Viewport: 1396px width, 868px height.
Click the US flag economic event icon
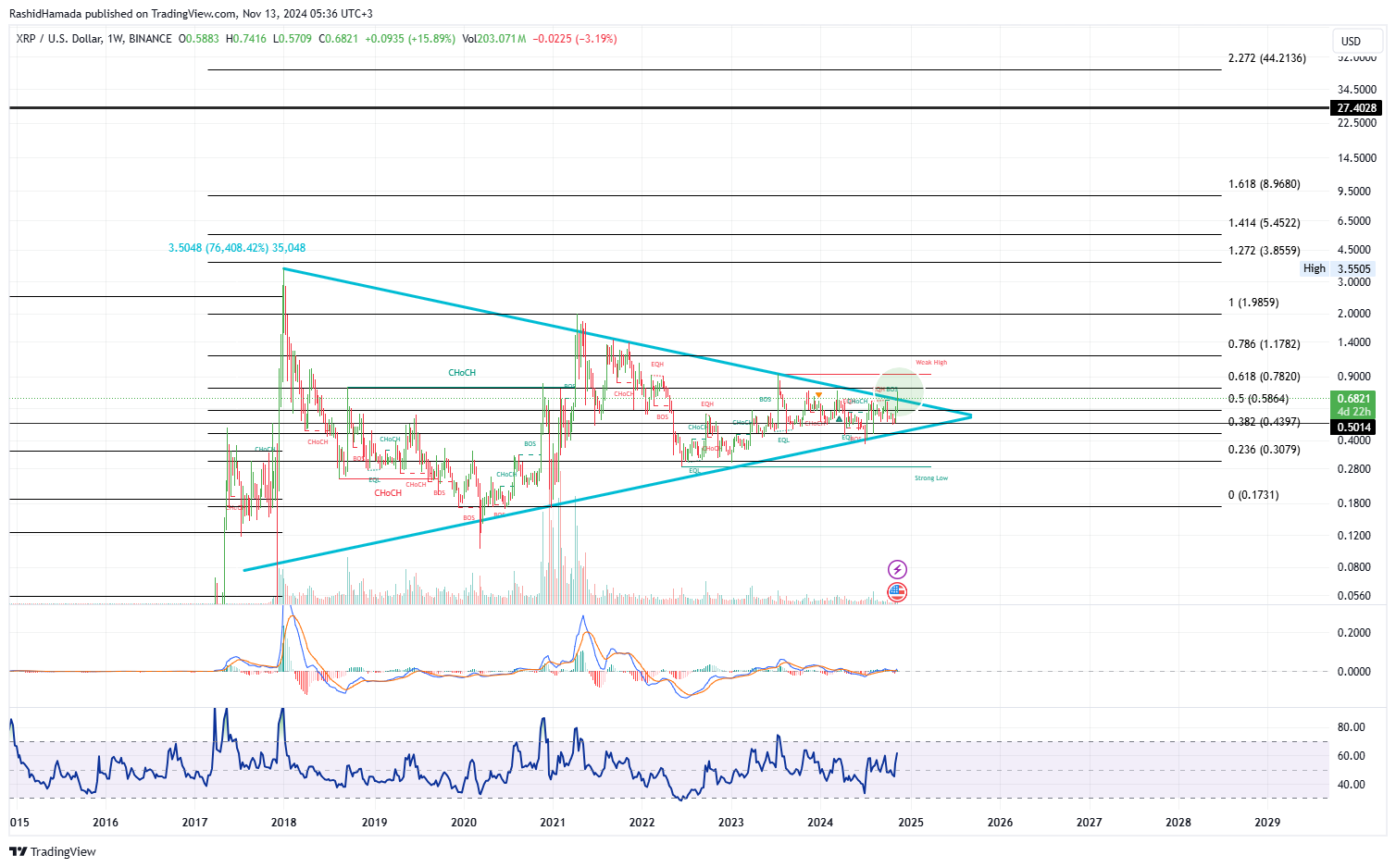coord(897,592)
